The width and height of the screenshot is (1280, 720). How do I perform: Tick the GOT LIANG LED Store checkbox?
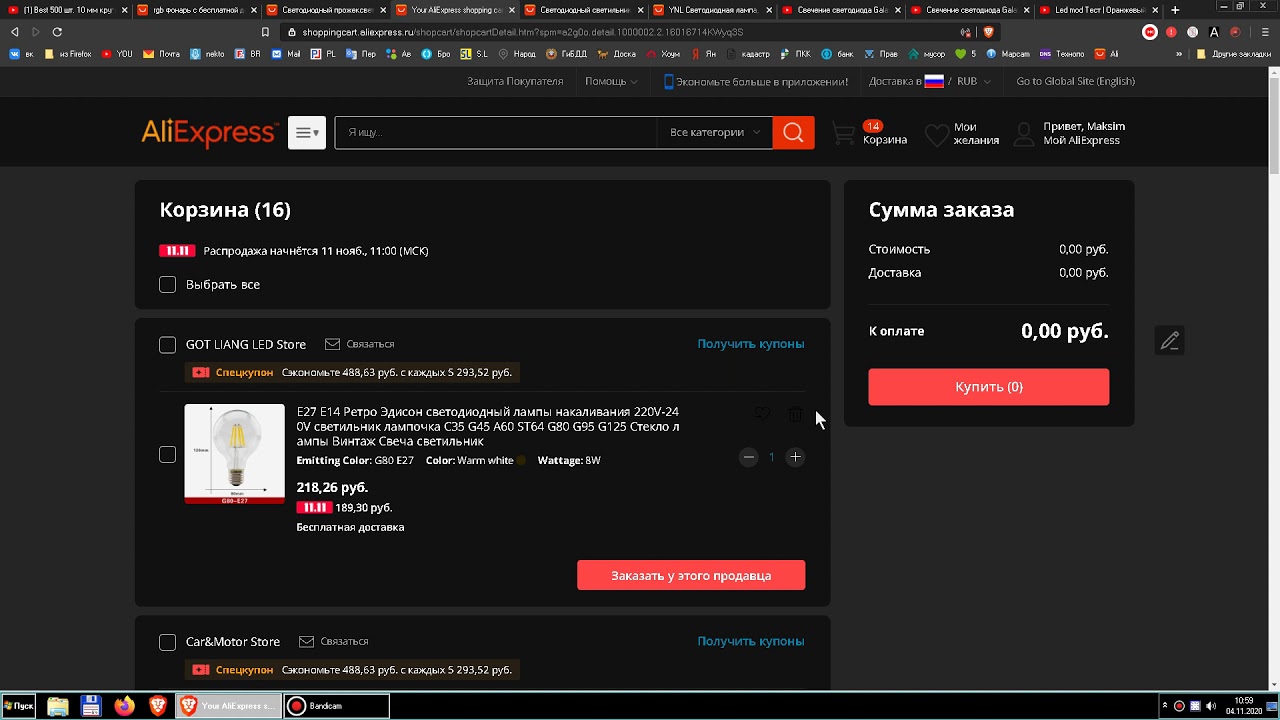point(167,345)
